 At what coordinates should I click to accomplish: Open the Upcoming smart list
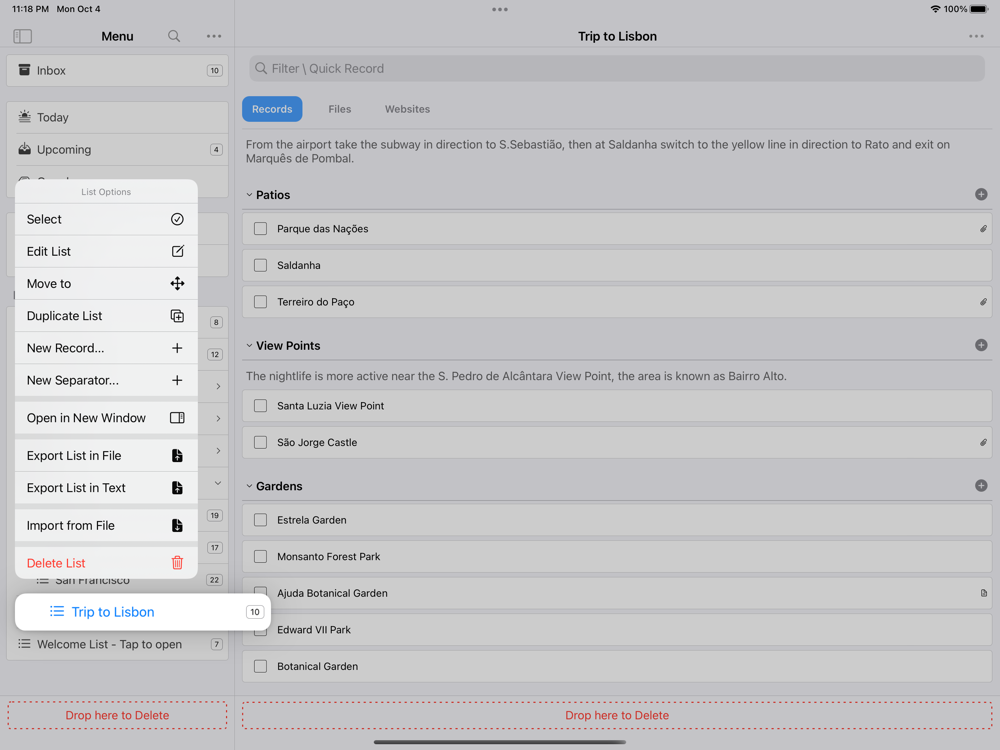117,150
